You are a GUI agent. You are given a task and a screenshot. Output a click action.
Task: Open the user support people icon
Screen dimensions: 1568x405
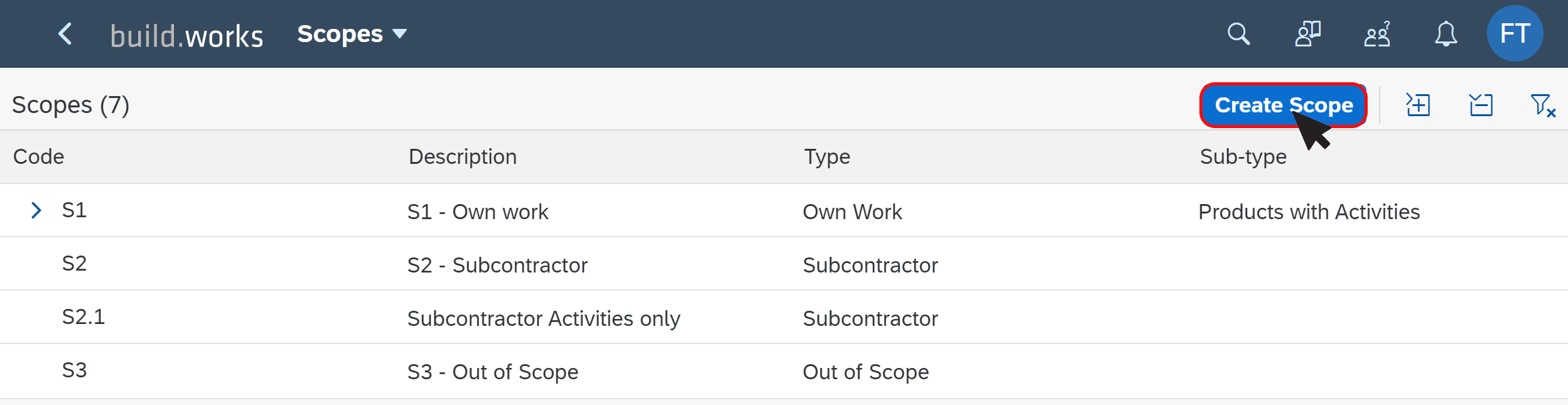[1376, 34]
